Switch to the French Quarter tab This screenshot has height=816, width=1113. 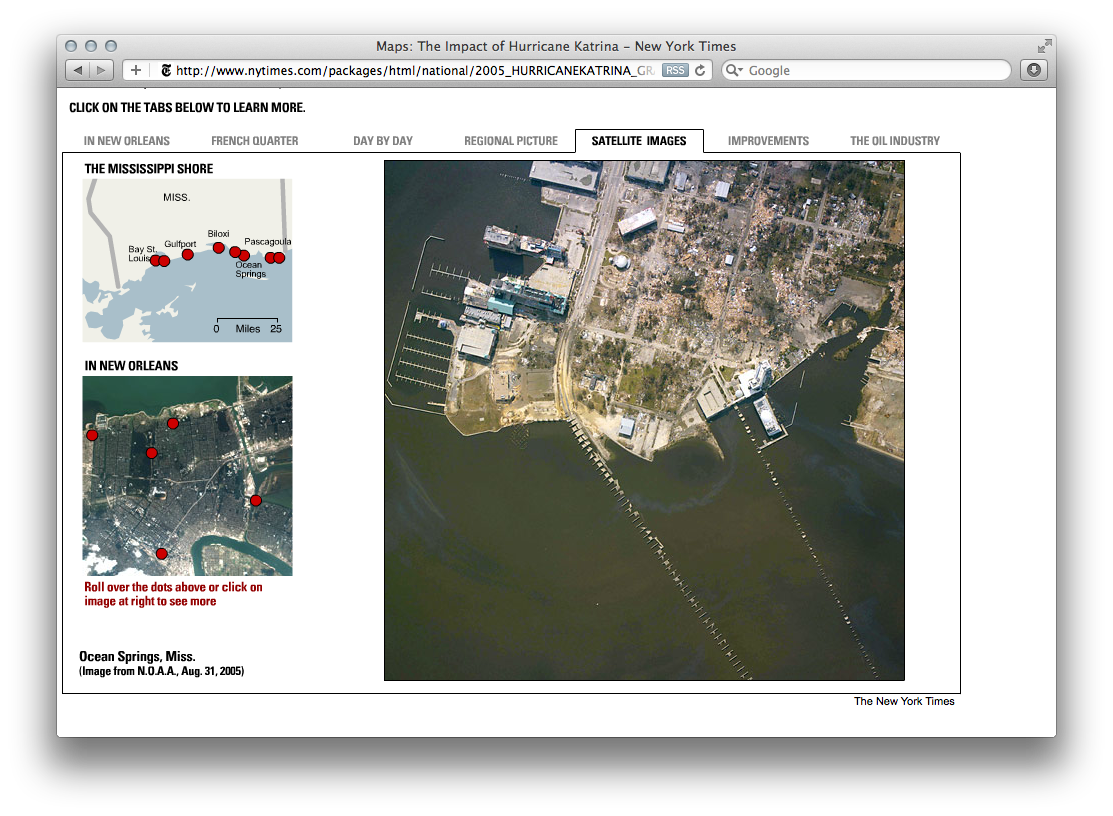pyautogui.click(x=253, y=141)
